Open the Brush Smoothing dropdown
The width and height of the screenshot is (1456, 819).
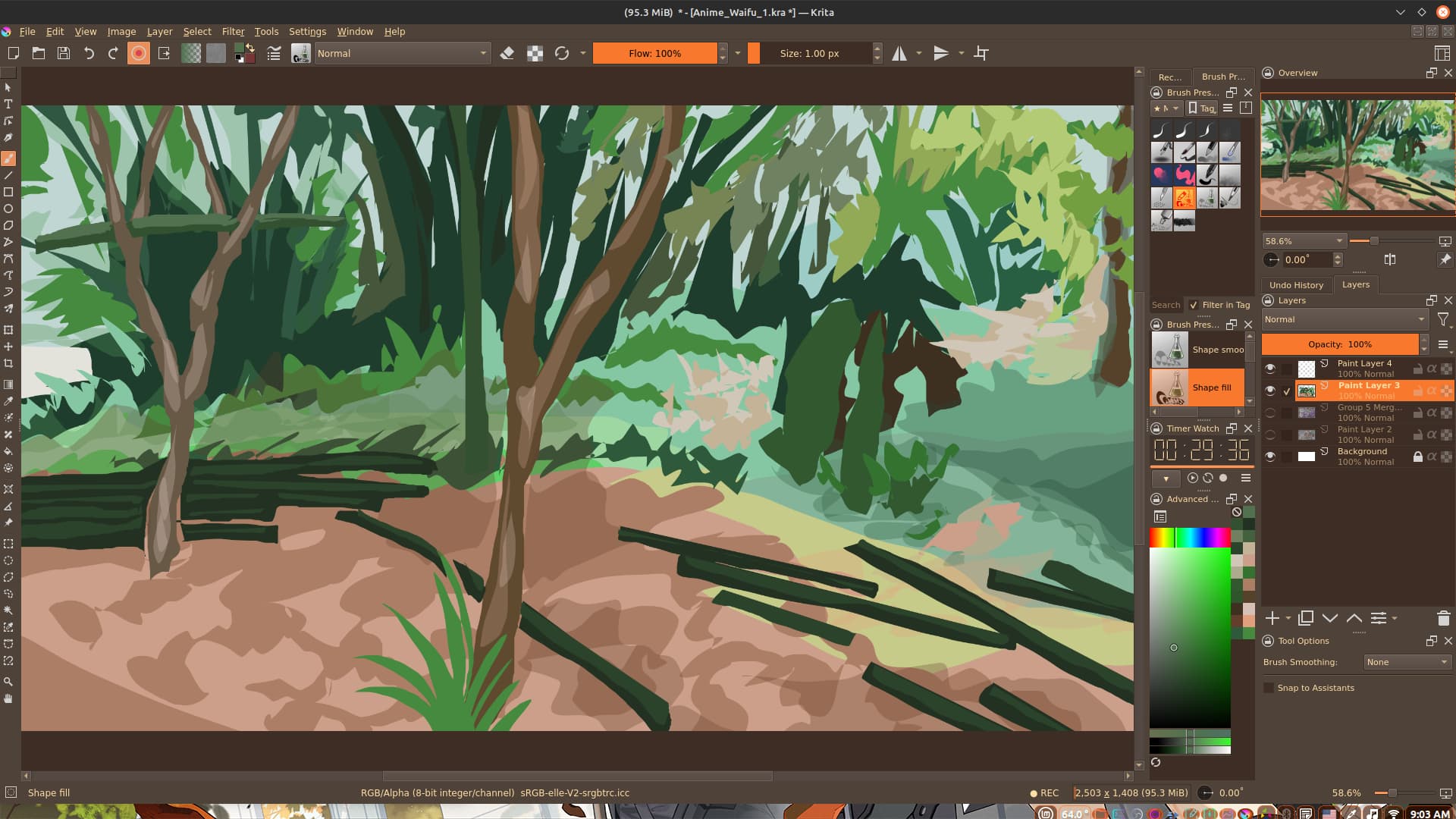(x=1407, y=662)
